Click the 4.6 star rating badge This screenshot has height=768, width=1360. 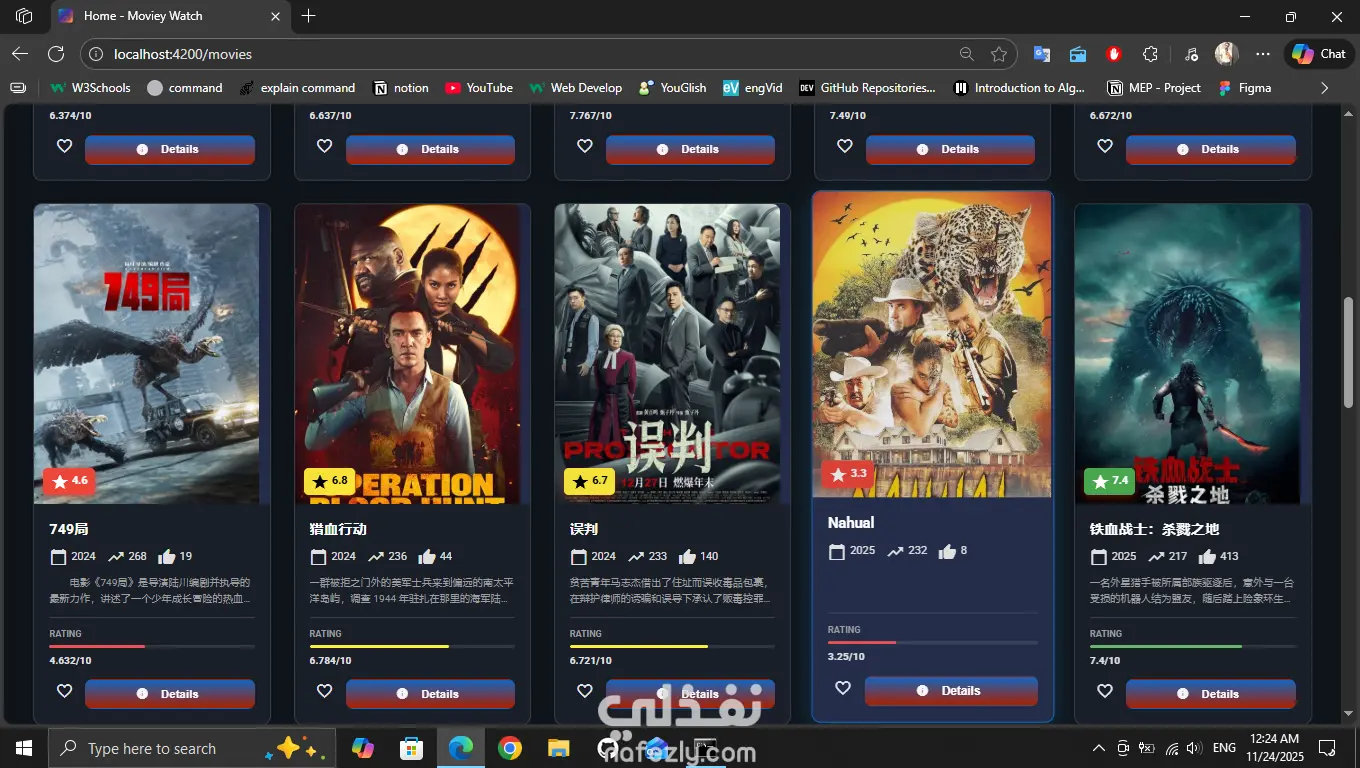69,481
